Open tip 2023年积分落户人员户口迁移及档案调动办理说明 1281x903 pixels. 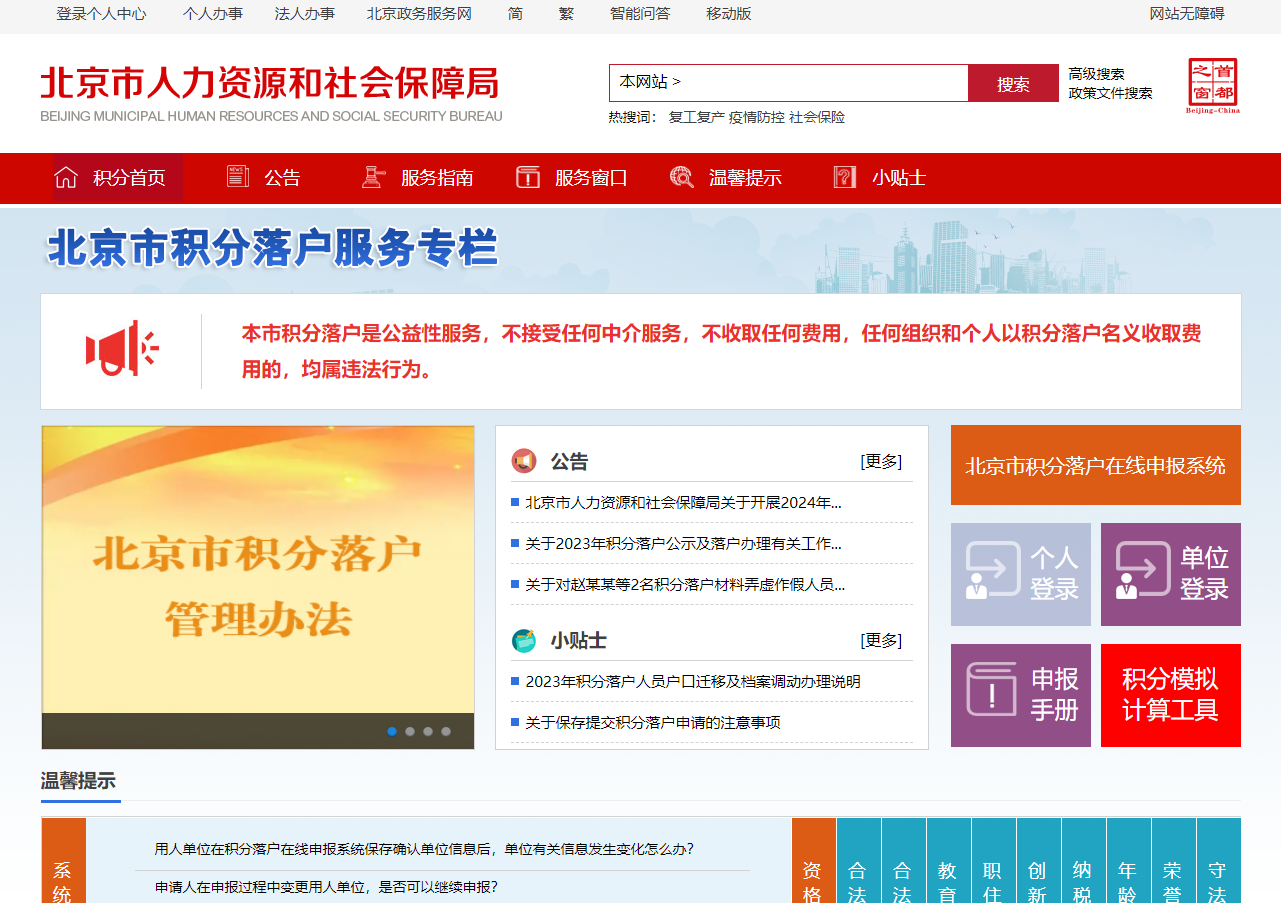(693, 681)
